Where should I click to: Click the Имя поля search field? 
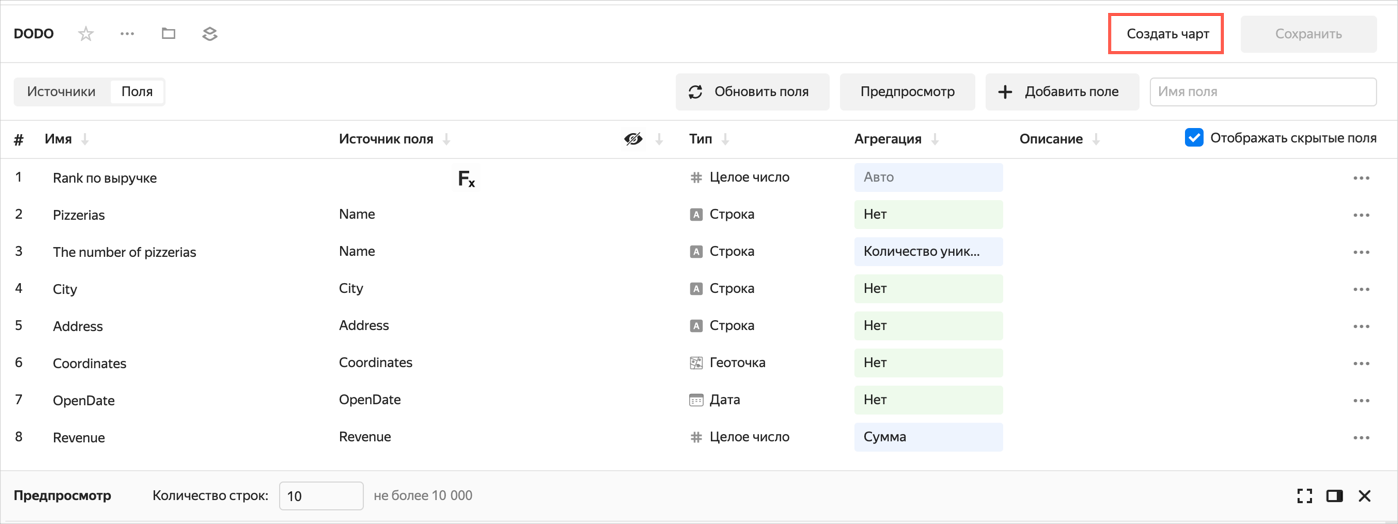1263,92
